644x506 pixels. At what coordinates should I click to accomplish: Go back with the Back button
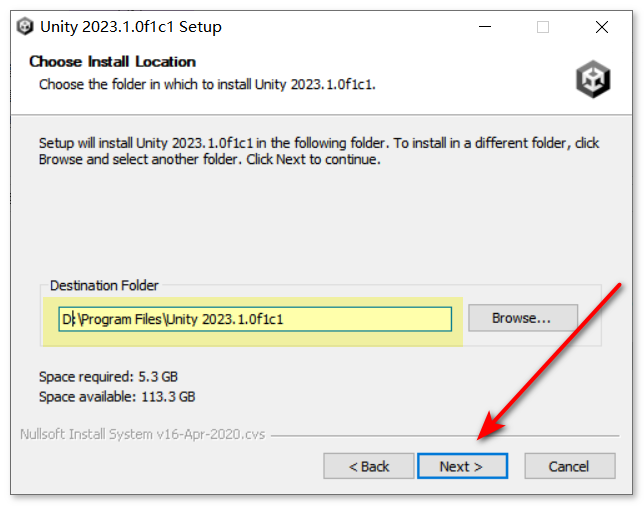pos(368,466)
